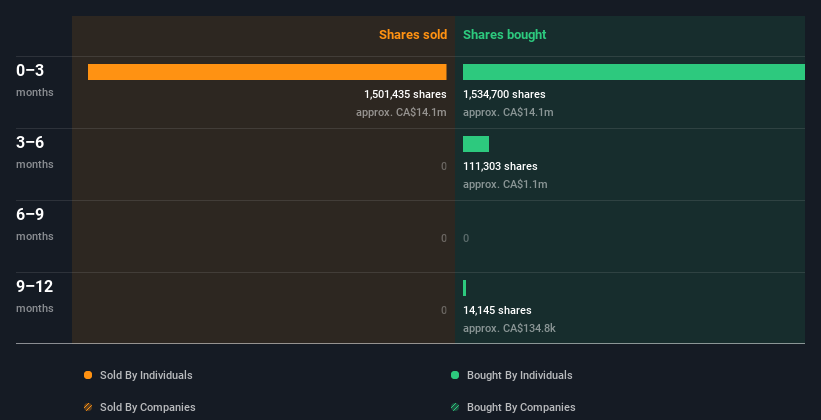Screen dimensions: 821x420
Task: Click the 0 bought value in the 6–9 row
Action: tap(466, 238)
